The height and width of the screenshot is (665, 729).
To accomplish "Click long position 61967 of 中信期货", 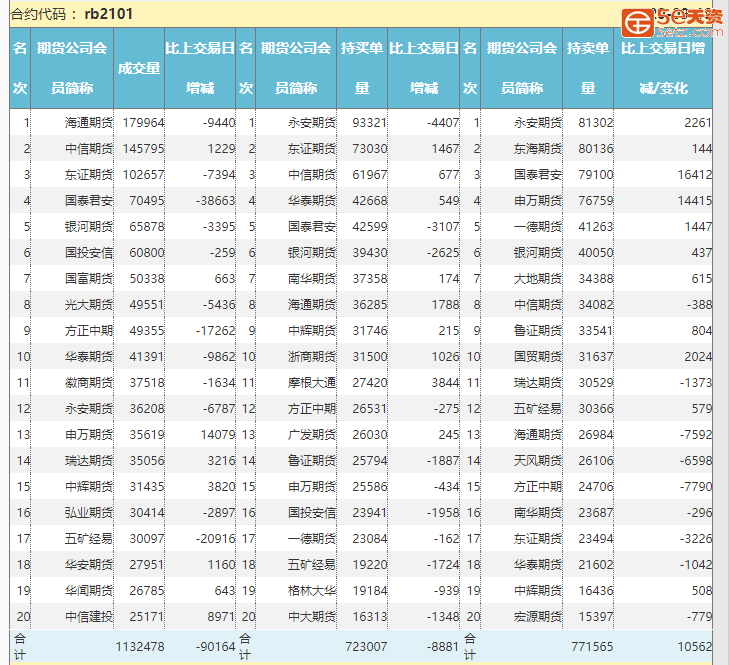I will 370,175.
